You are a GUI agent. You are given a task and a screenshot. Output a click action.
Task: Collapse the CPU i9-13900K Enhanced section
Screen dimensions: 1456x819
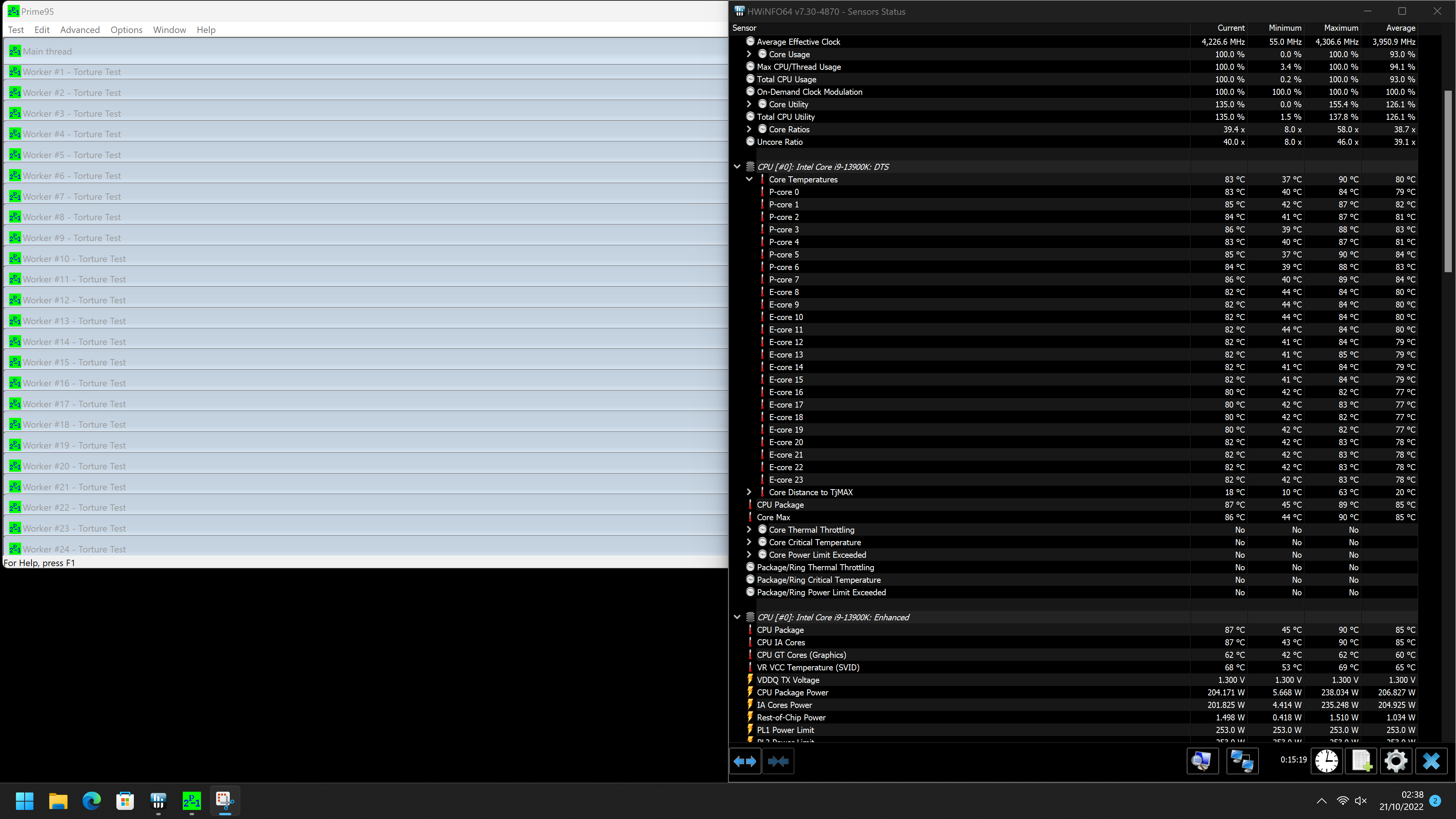pos(737,617)
